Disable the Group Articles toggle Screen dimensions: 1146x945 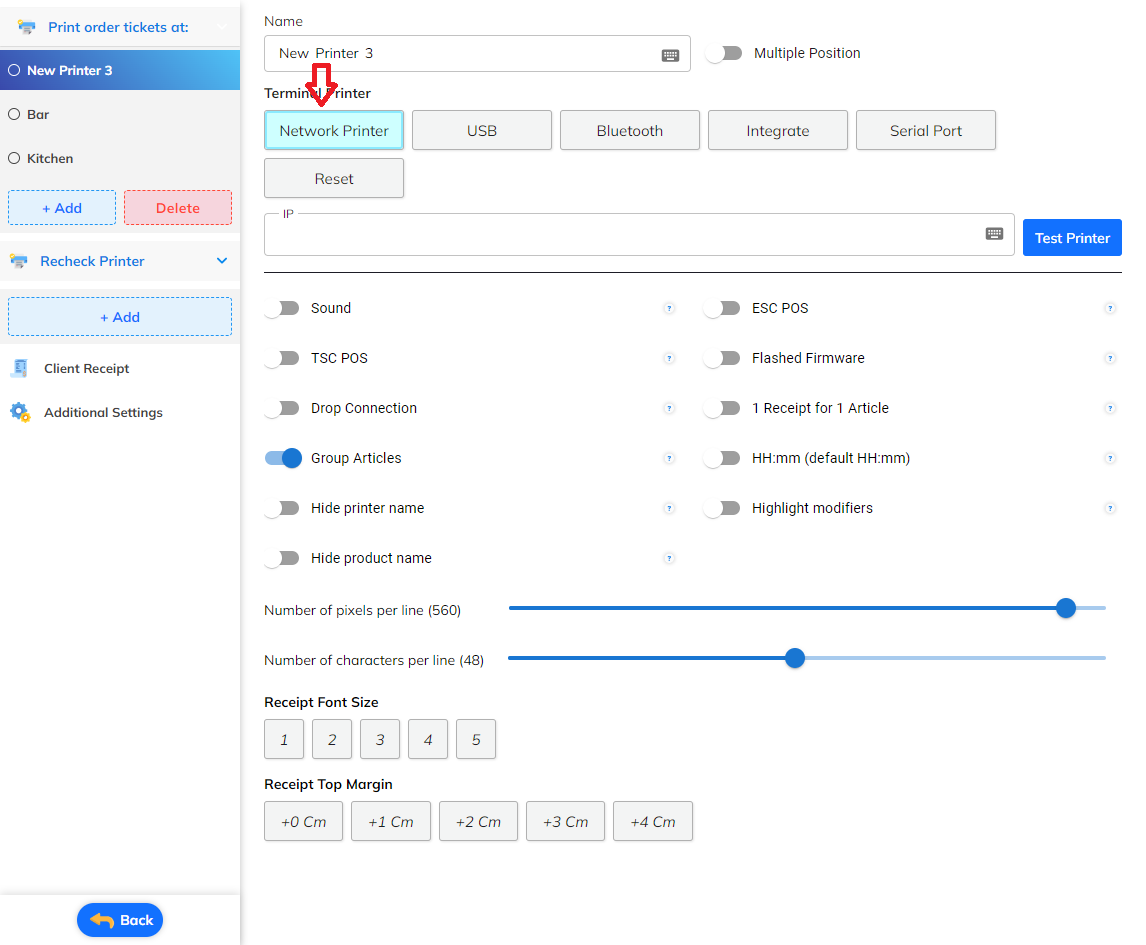(x=283, y=458)
